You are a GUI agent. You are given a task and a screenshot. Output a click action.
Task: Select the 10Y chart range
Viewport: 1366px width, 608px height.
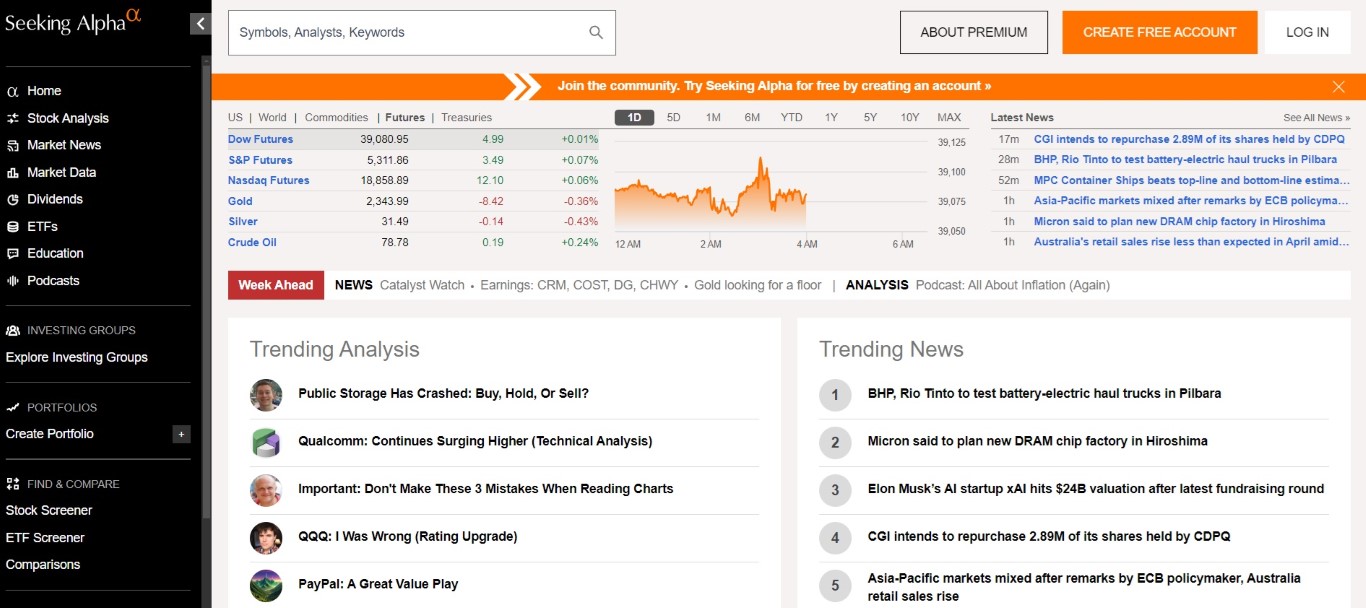tap(910, 117)
